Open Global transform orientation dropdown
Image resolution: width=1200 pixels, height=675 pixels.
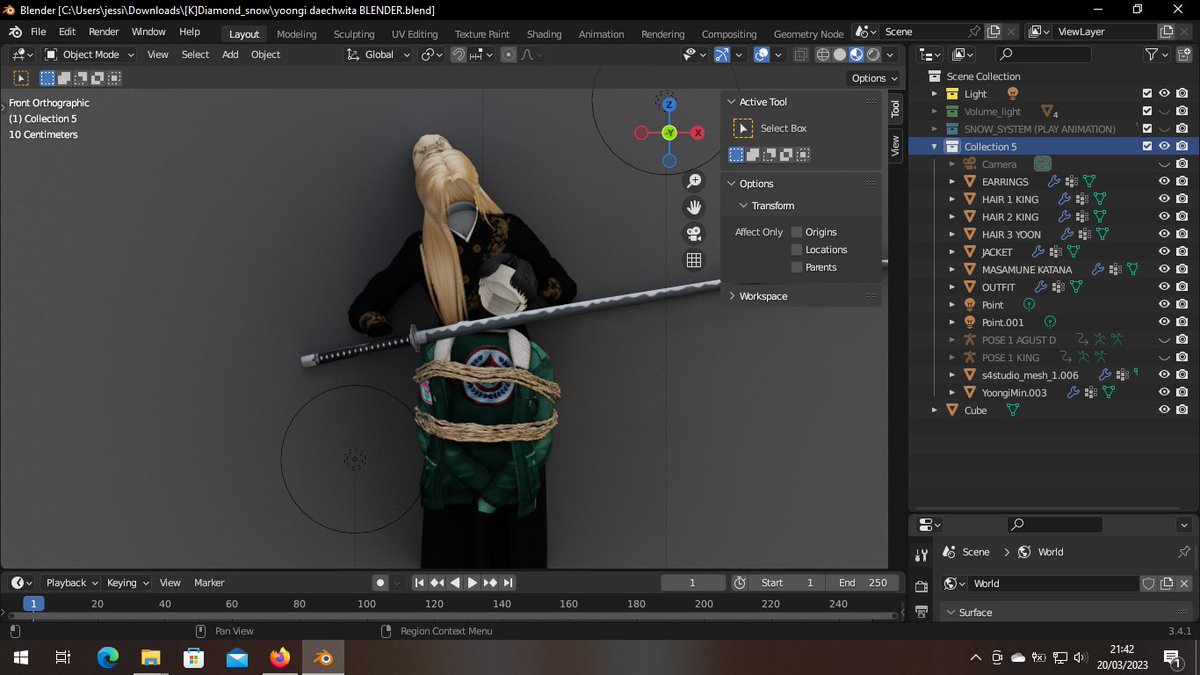[x=378, y=55]
